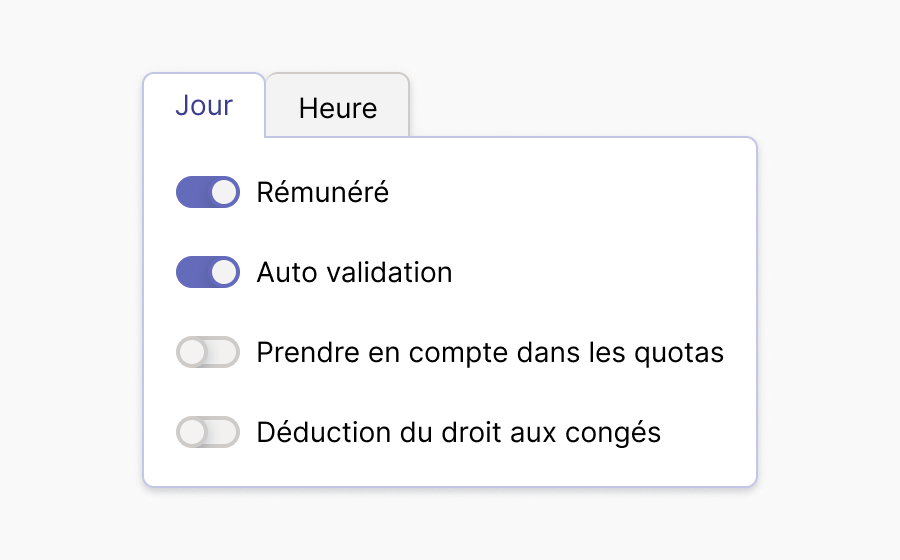This screenshot has width=900, height=560.
Task: Click the white knob of Rémunéré switch
Action: click(225, 192)
